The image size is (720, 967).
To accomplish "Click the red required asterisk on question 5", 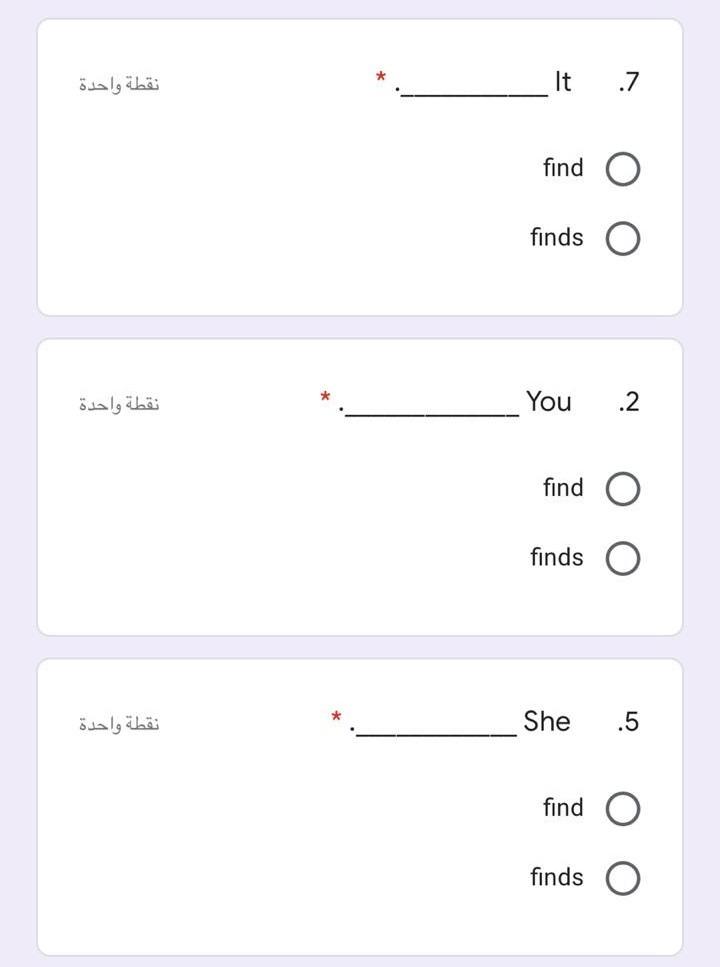I will coord(335,715).
